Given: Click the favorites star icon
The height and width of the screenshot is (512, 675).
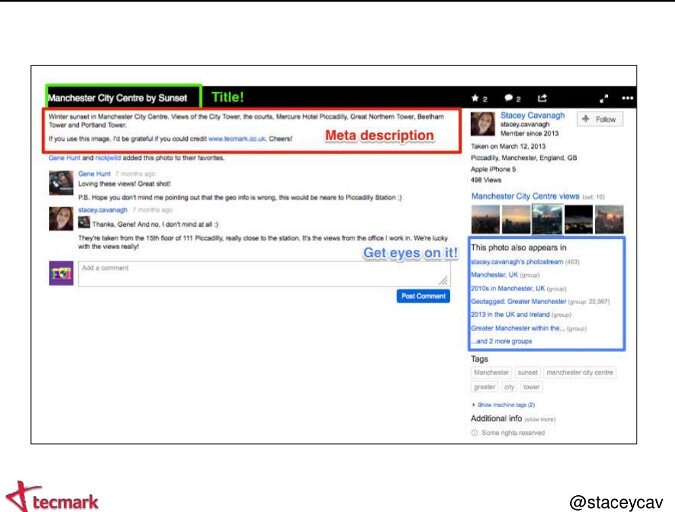Looking at the screenshot, I should click(475, 98).
